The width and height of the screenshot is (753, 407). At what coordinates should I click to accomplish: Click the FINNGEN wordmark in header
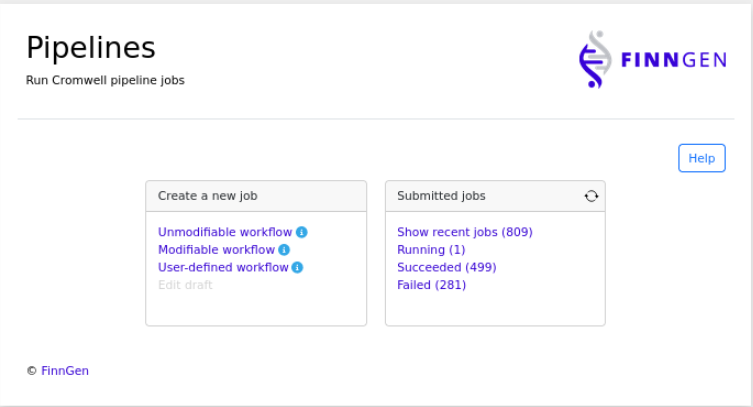pyautogui.click(x=673, y=60)
